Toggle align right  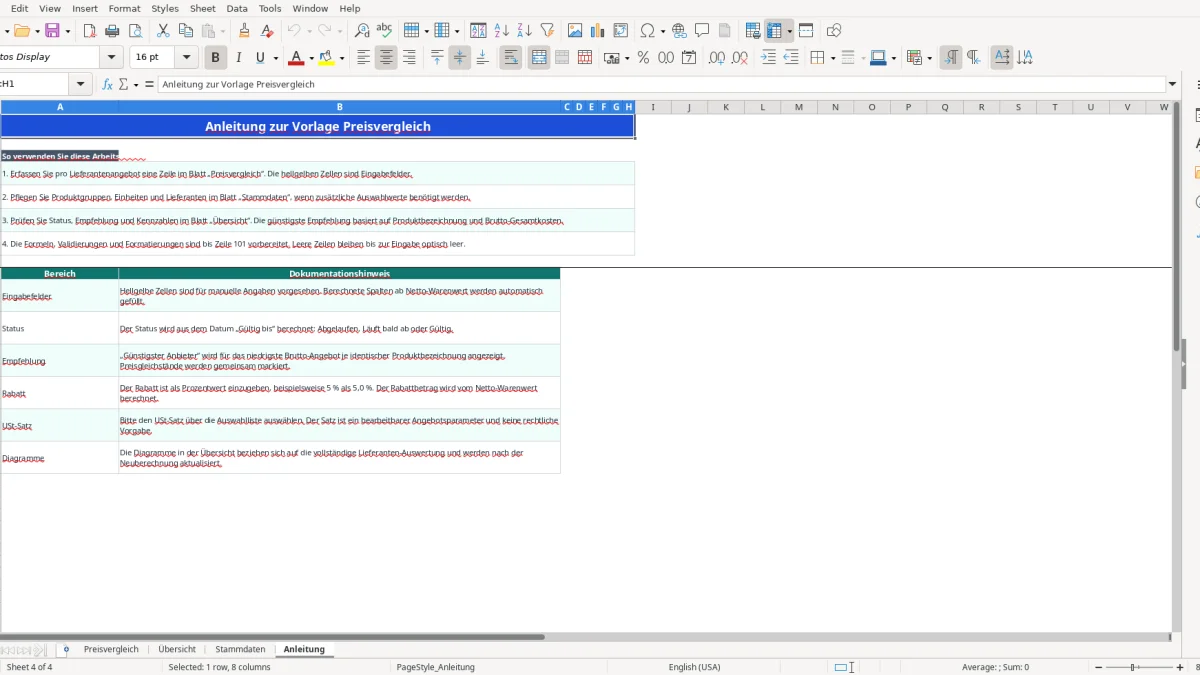coord(409,58)
